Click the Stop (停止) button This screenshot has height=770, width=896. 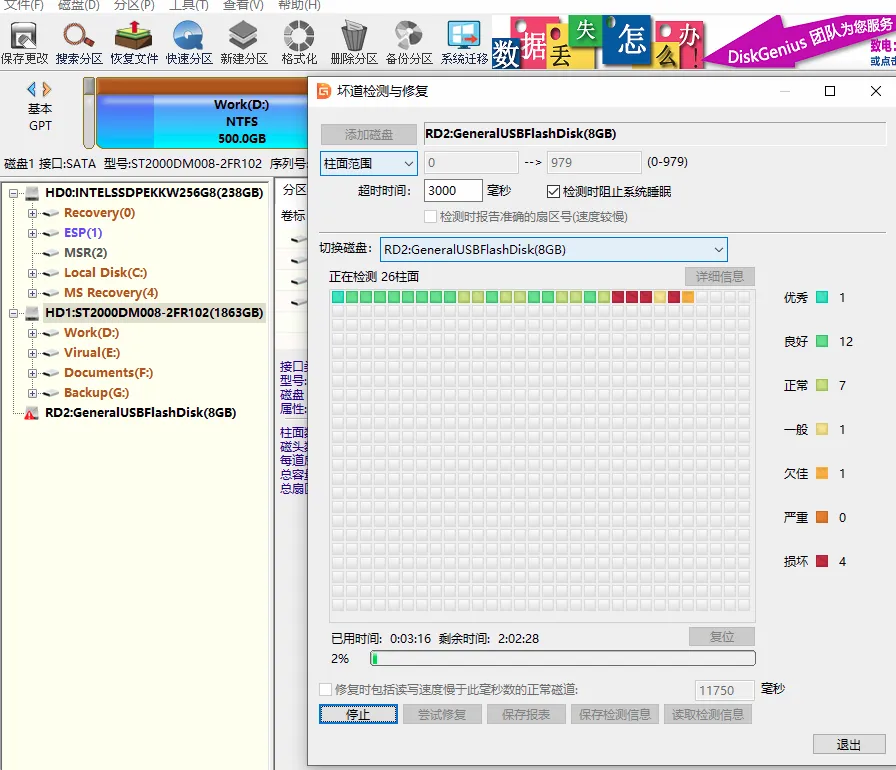pos(358,714)
